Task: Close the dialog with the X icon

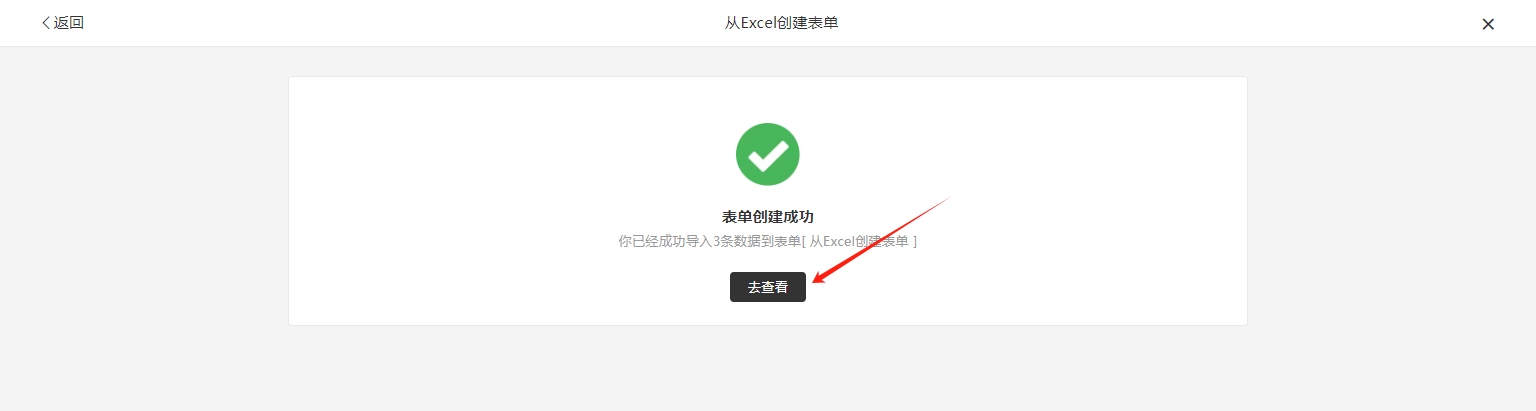Action: pyautogui.click(x=1488, y=24)
